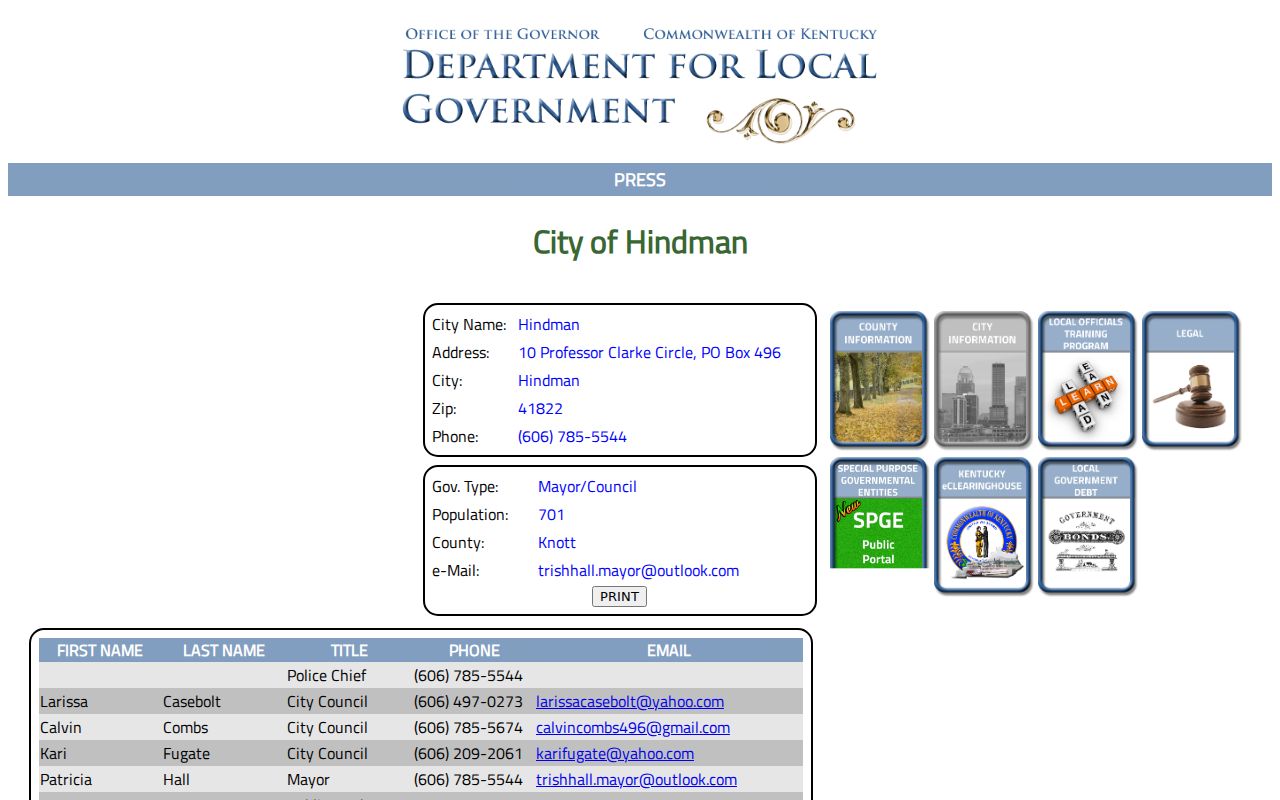
Task: Select the address 10 Professor Clarke Circle
Action: coord(649,353)
